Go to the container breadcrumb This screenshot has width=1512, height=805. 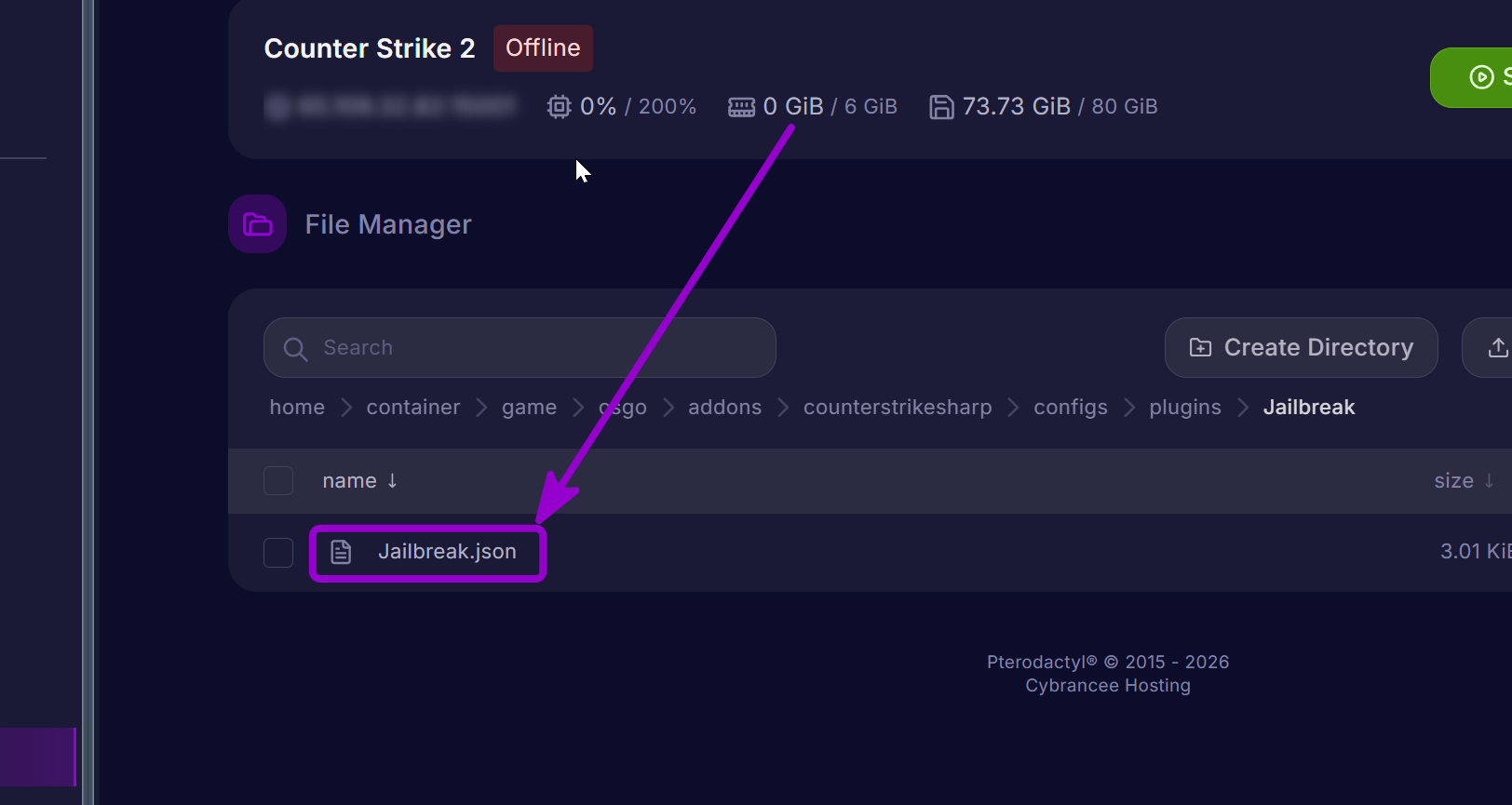coord(413,408)
